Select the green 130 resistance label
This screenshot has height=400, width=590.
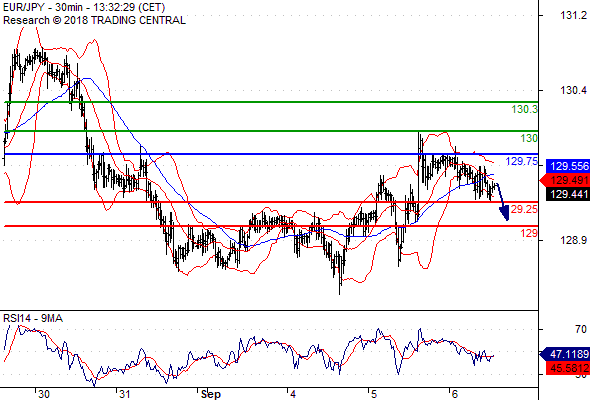529,138
